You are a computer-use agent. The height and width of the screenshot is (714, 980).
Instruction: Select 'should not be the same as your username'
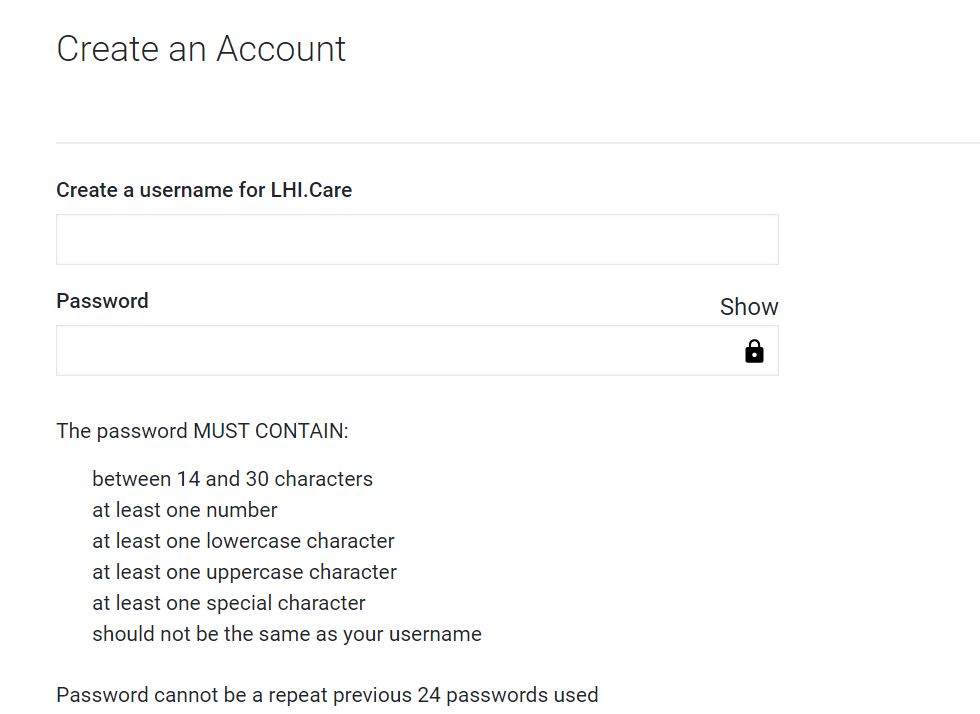[x=287, y=634]
